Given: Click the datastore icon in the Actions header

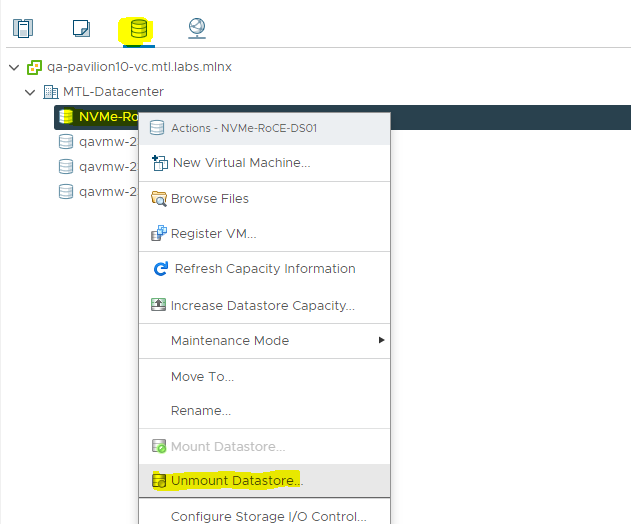Looking at the screenshot, I should click(x=157, y=128).
